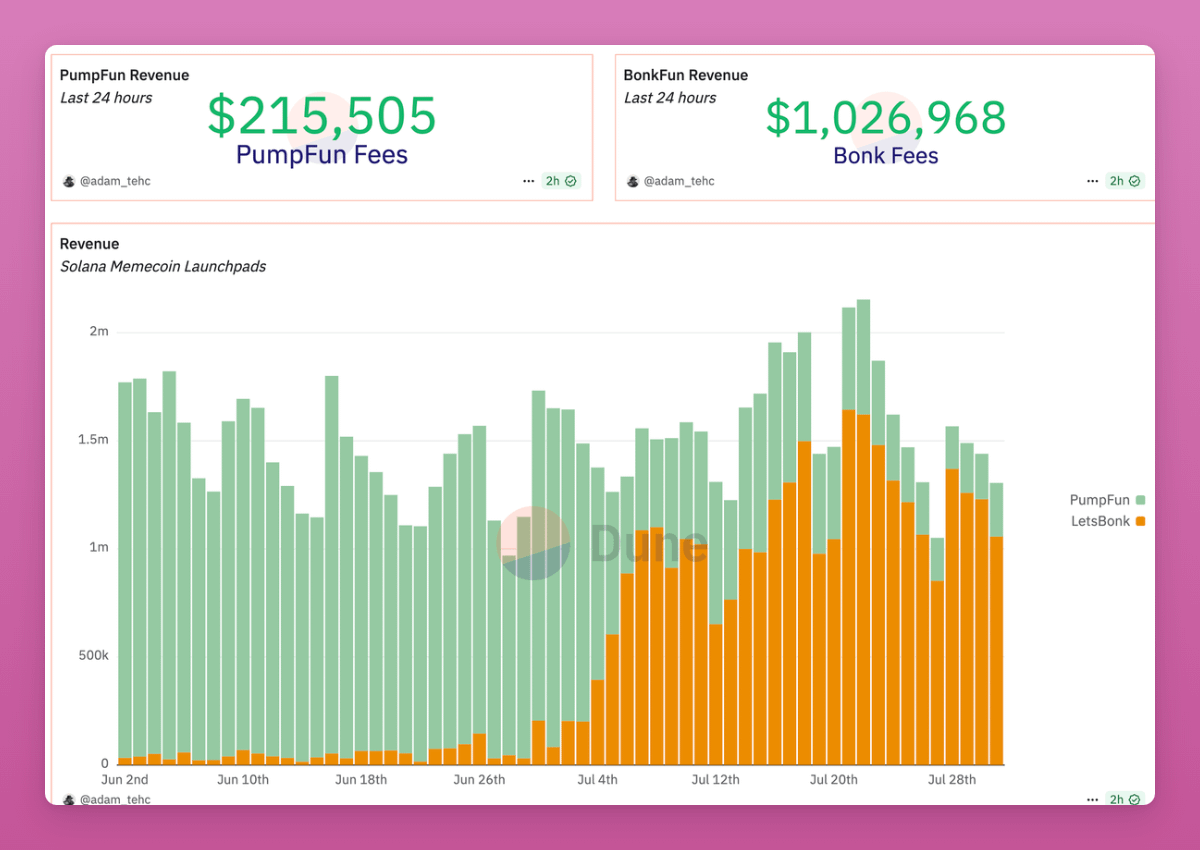Click the 1.5m y-axis label

pos(92,440)
